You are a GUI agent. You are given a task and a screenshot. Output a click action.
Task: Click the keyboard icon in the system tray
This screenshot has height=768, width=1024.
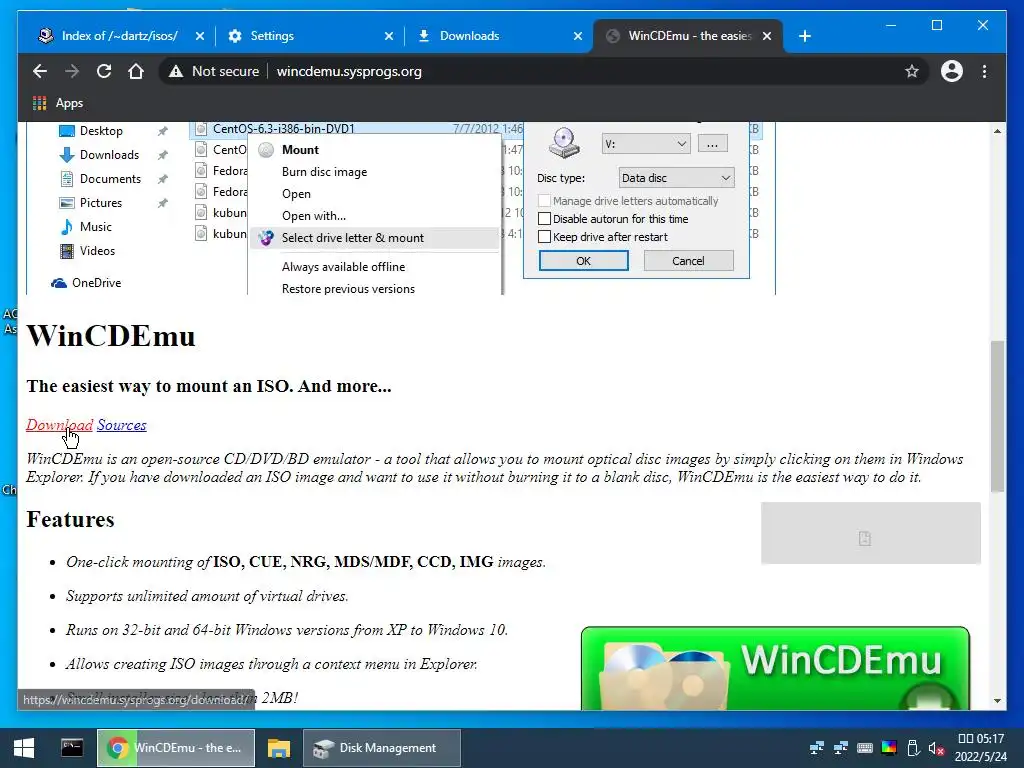tap(865, 748)
